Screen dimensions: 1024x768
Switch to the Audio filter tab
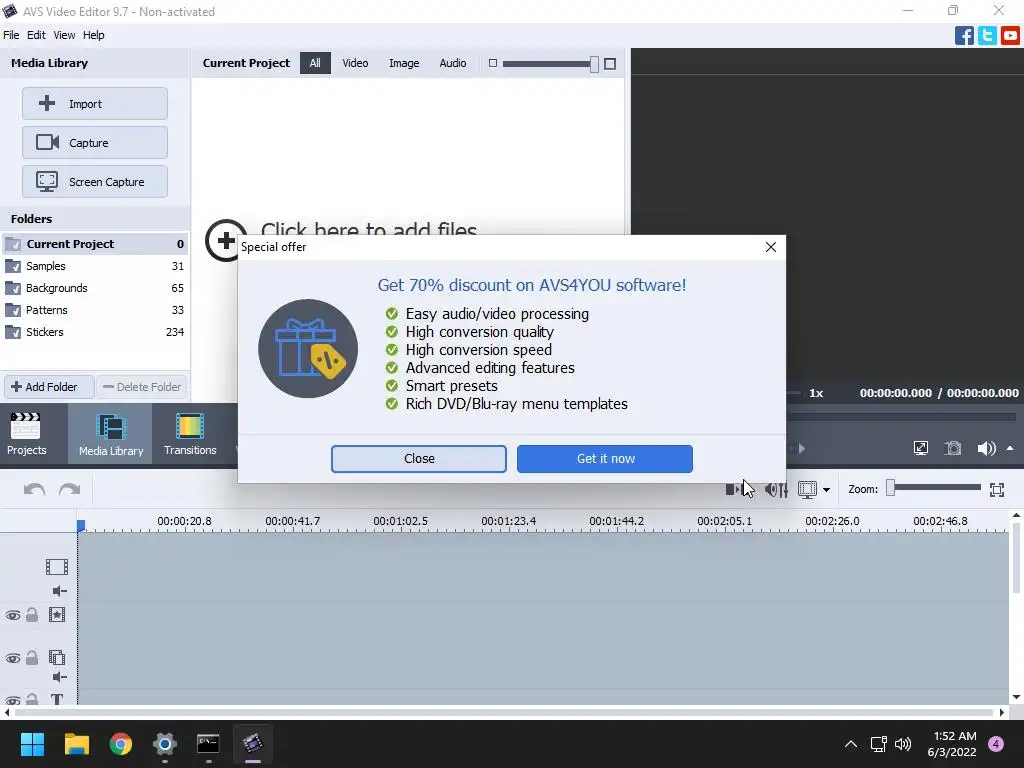click(x=453, y=63)
